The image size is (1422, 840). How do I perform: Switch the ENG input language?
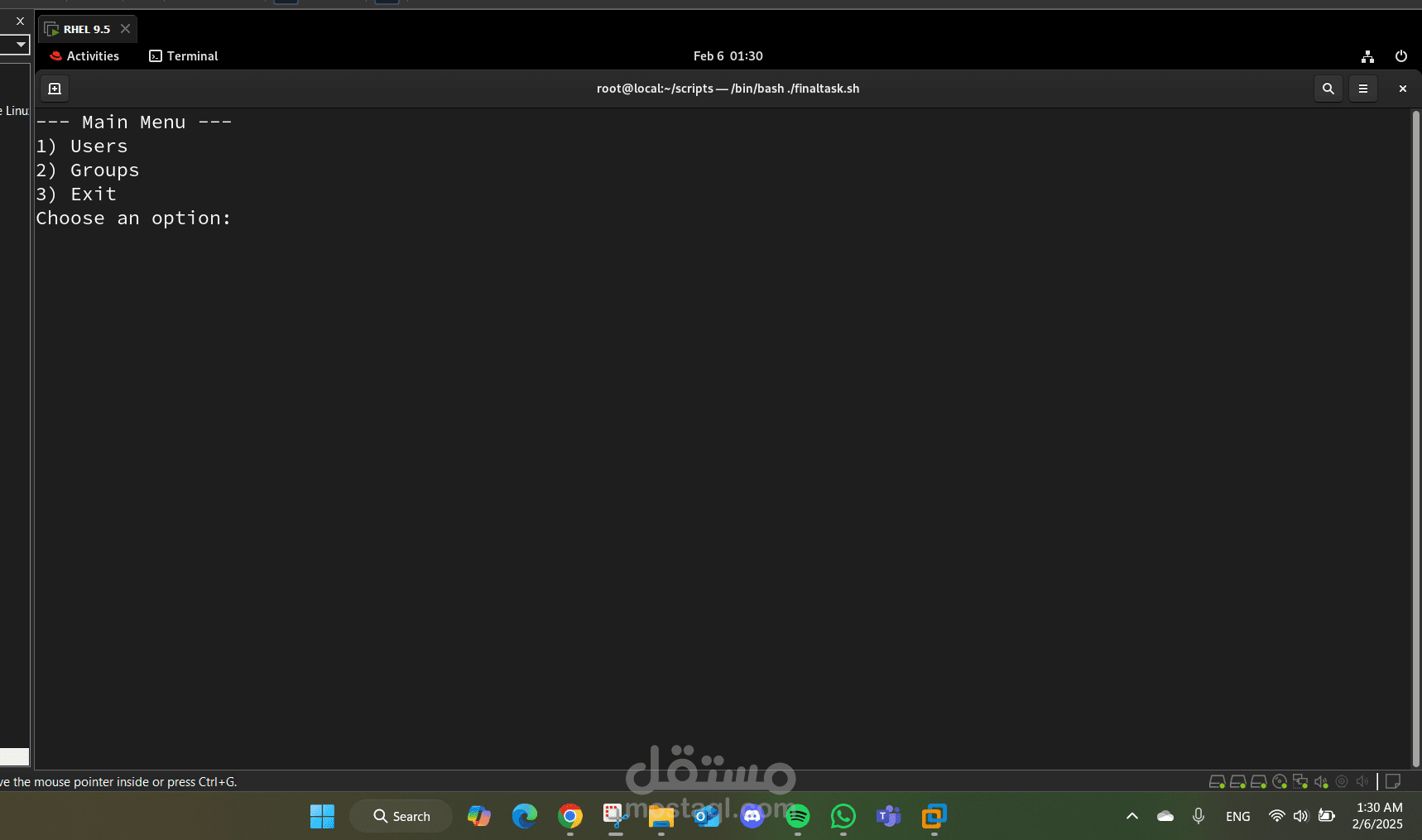point(1238,816)
